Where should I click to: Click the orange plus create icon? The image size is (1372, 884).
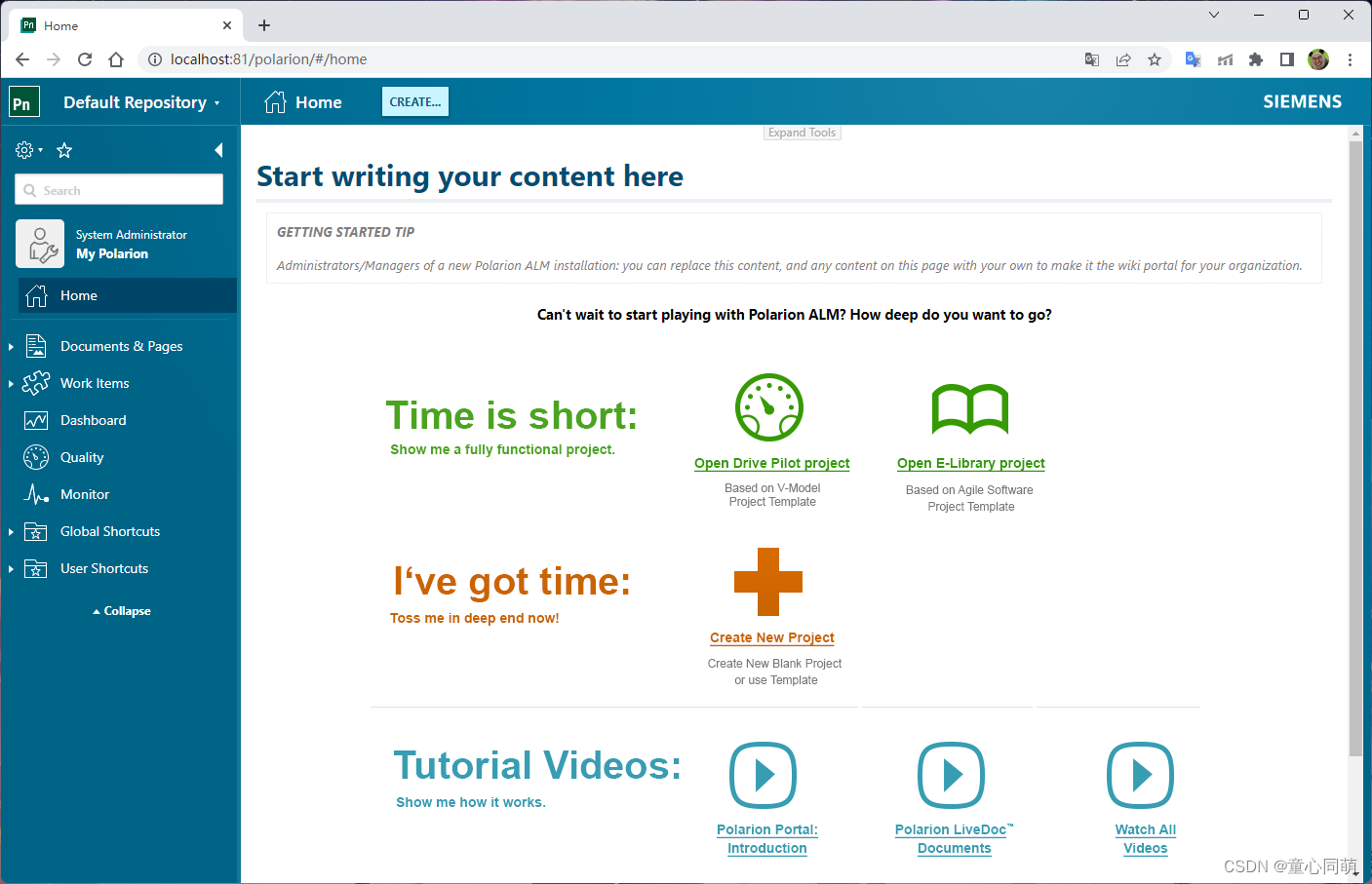768,582
